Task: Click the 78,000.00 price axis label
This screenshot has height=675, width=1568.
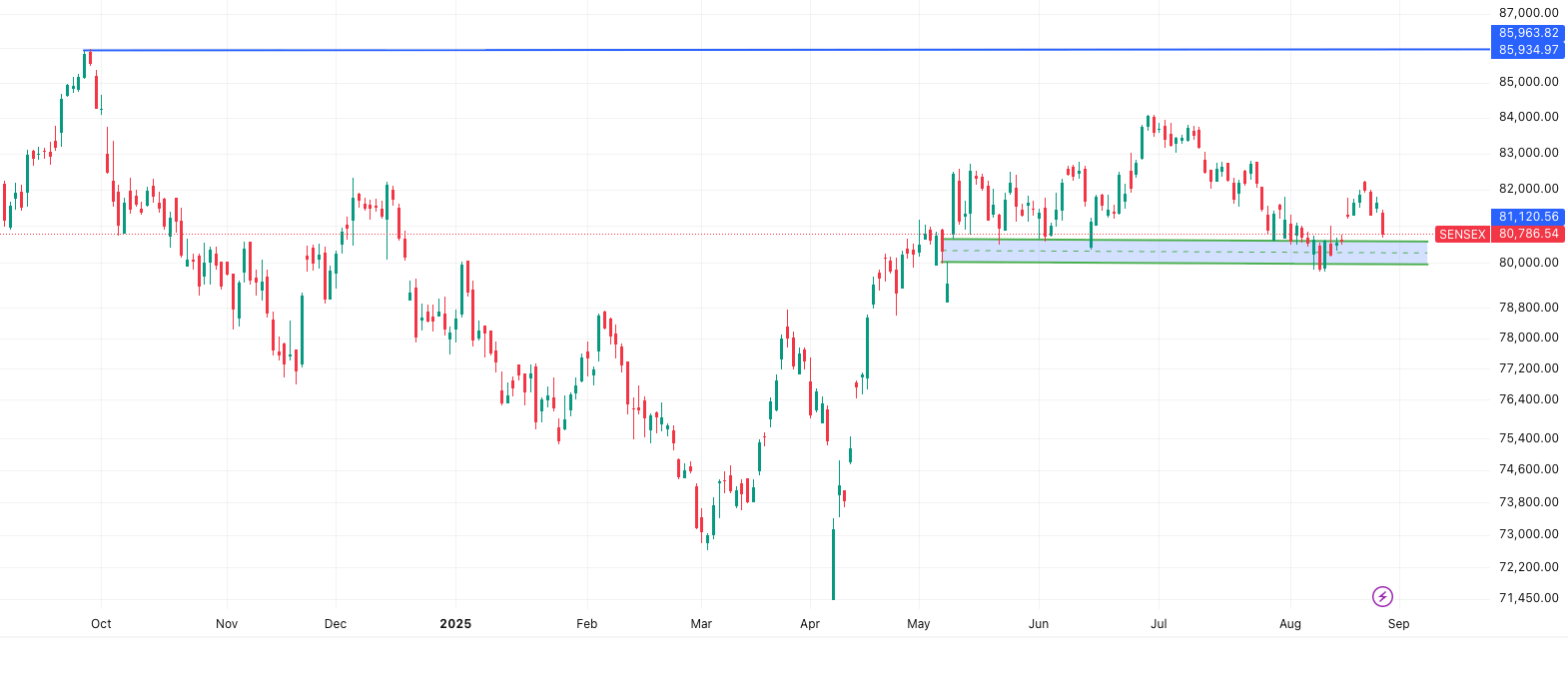Action: (x=1528, y=337)
